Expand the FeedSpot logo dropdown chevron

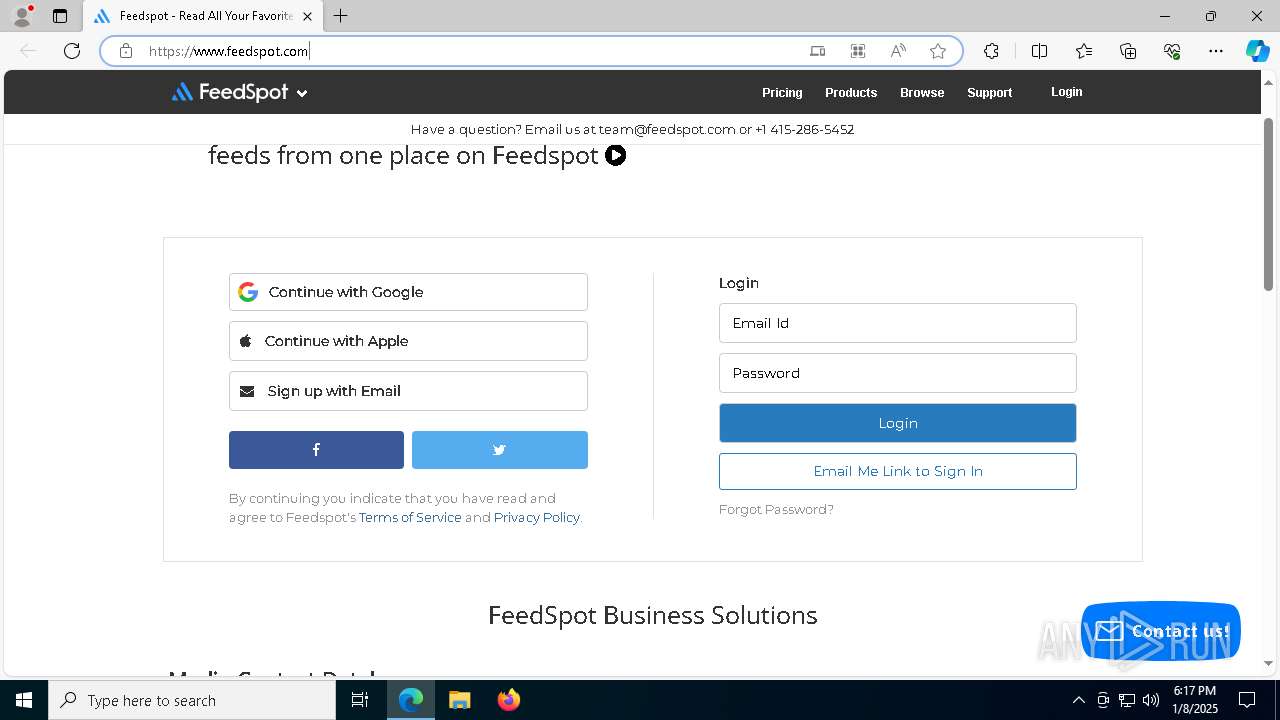tap(302, 93)
